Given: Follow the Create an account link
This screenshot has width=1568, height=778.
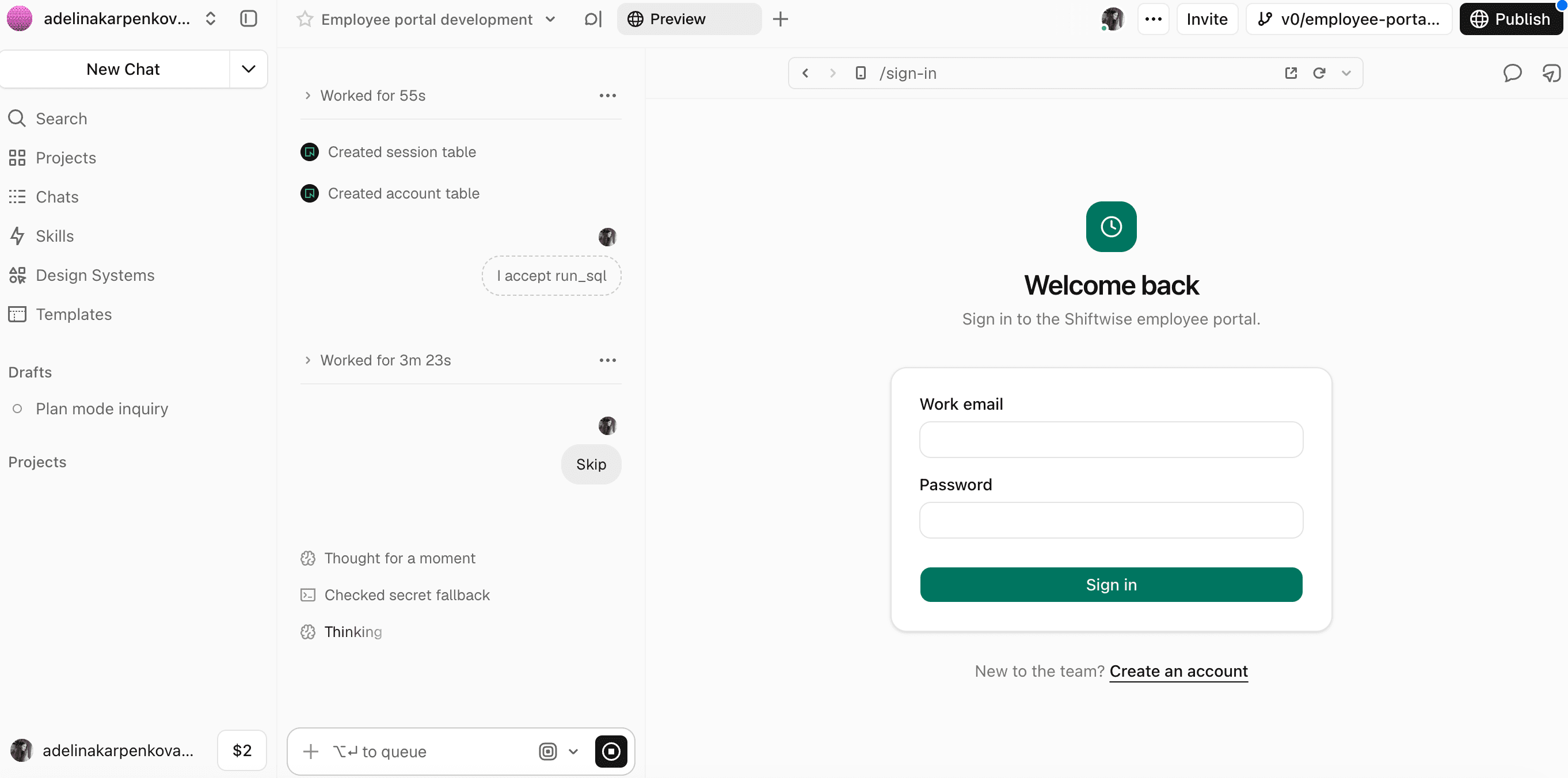Looking at the screenshot, I should 1178,671.
